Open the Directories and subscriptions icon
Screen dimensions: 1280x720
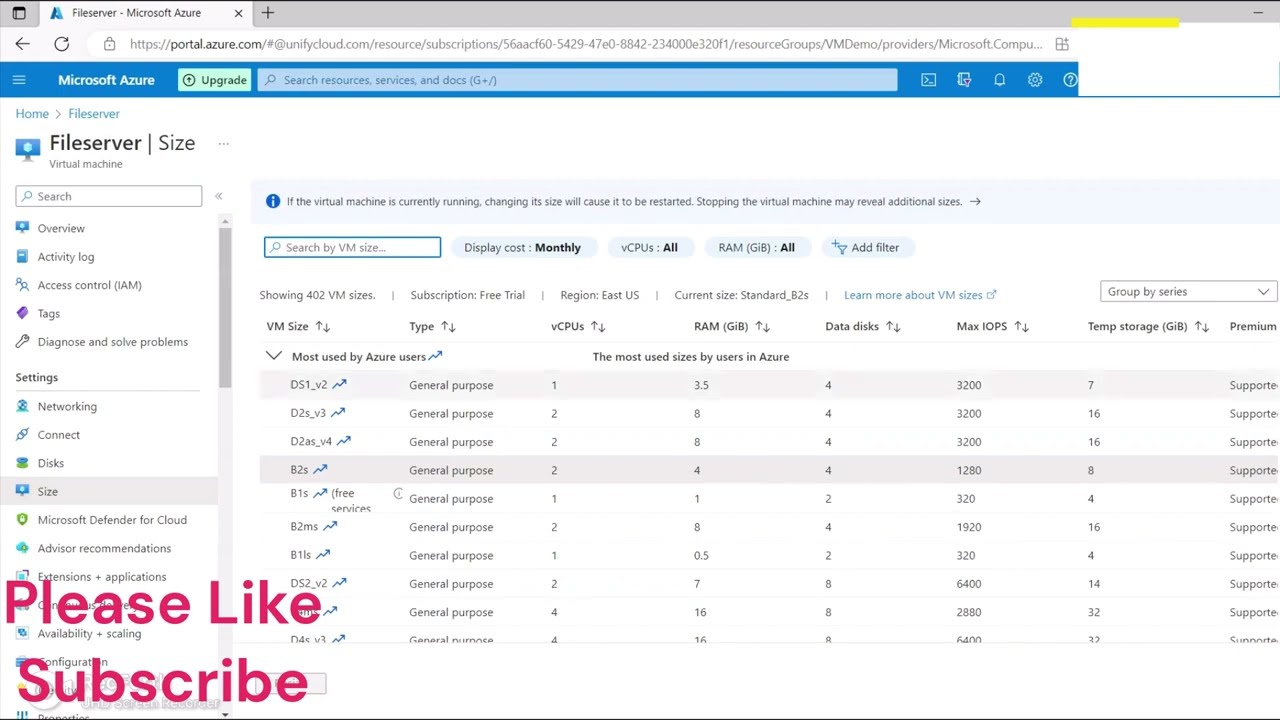[x=964, y=80]
